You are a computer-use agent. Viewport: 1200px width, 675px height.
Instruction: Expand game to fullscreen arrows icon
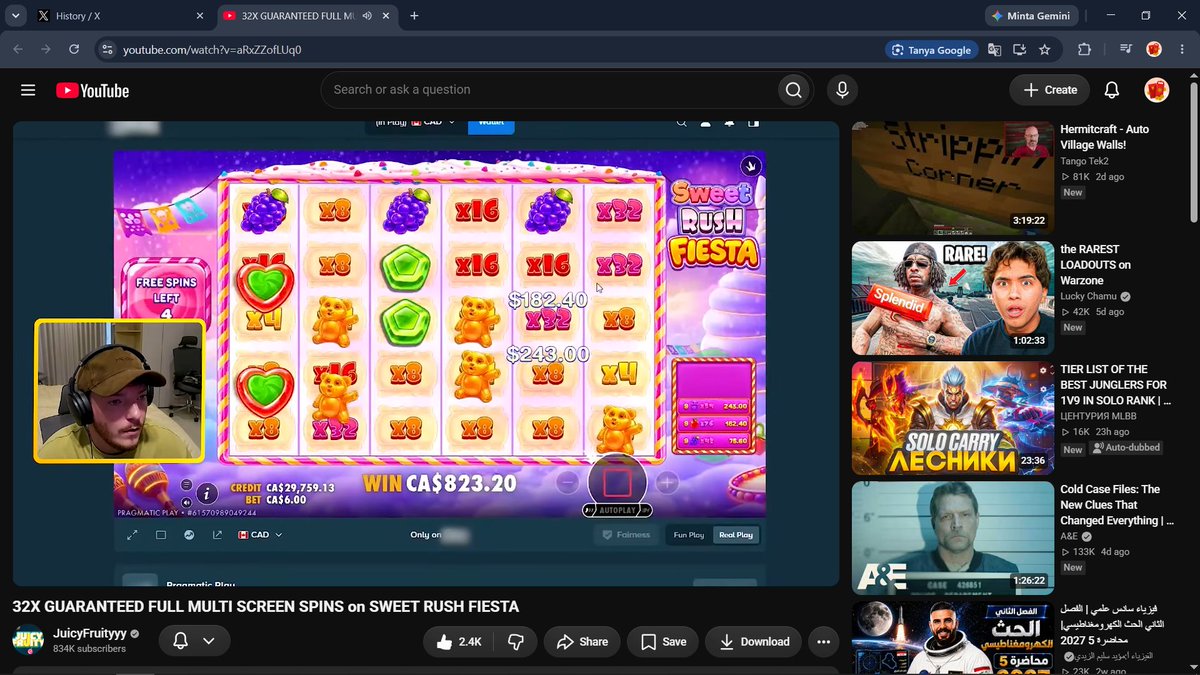(132, 535)
